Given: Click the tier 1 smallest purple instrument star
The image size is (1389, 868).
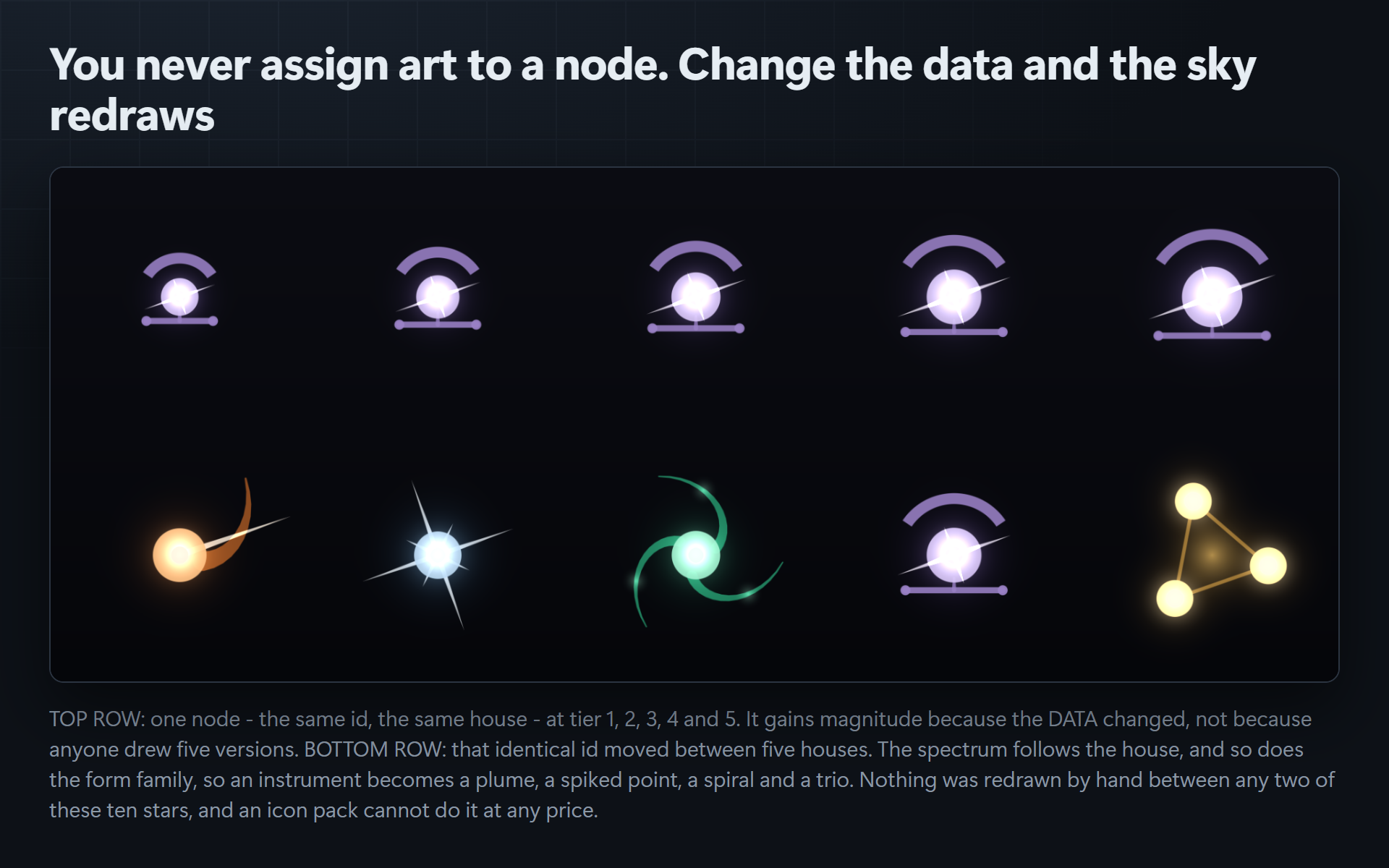Looking at the screenshot, I should pos(179,290).
